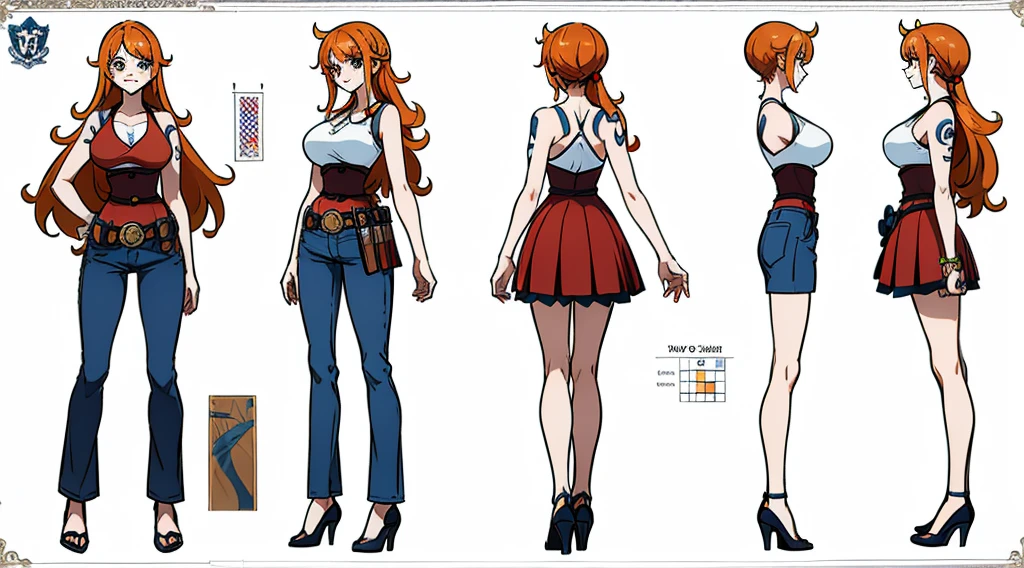Select the three-quarter figure wearing white top and jeans
Image resolution: width=1024 pixels, height=568 pixels.
(358, 286)
